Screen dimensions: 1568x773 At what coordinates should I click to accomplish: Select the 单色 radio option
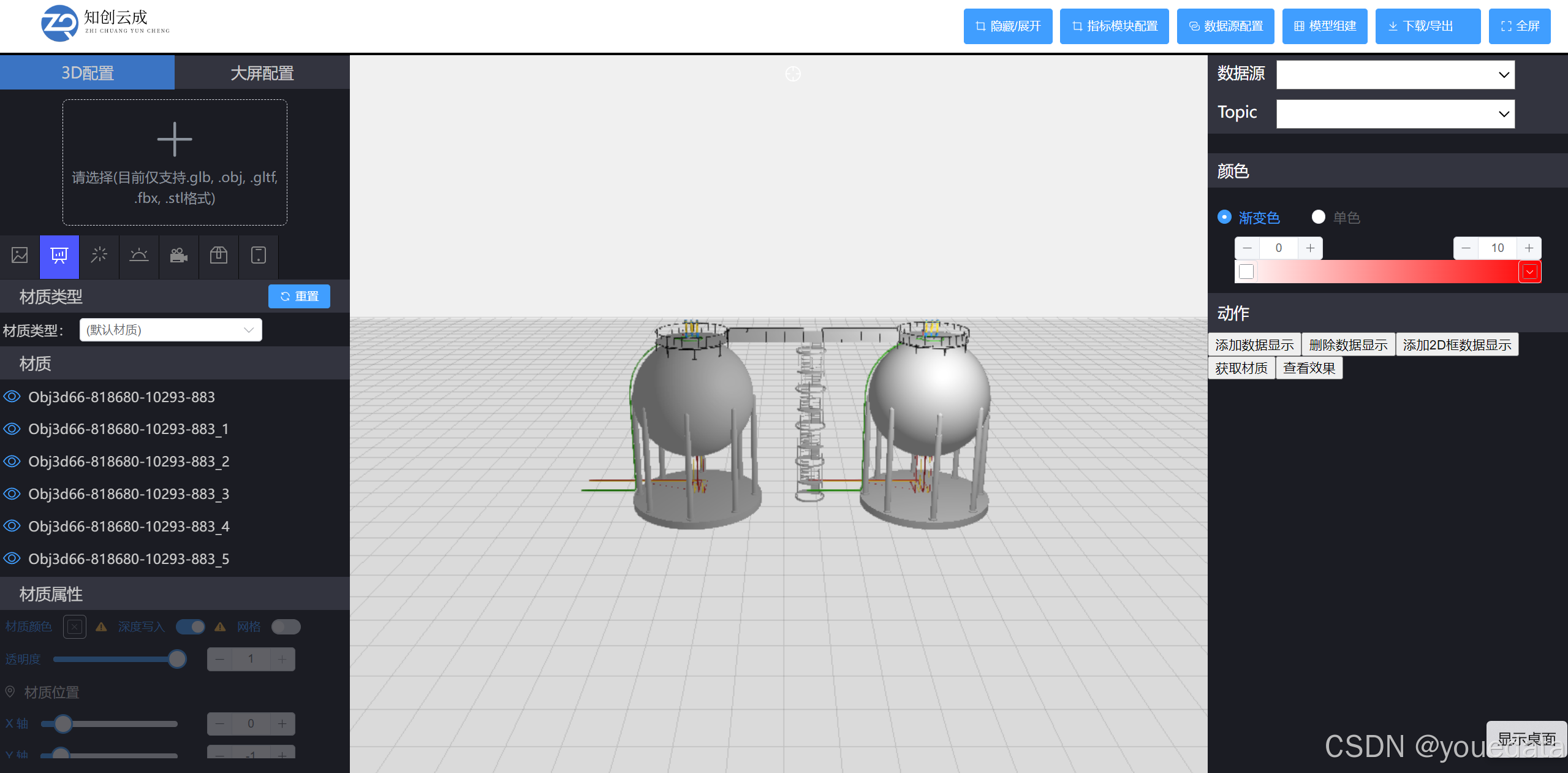(1318, 217)
